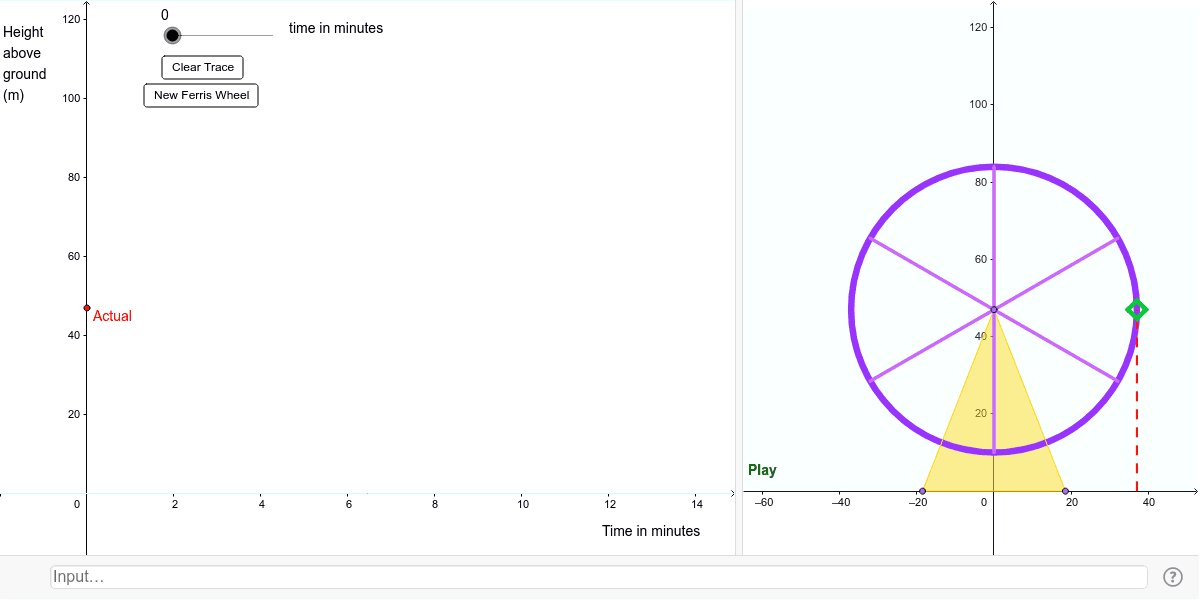The height and width of the screenshot is (600, 1200).
Task: Click the left base point of yellow support
Action: pos(922,491)
